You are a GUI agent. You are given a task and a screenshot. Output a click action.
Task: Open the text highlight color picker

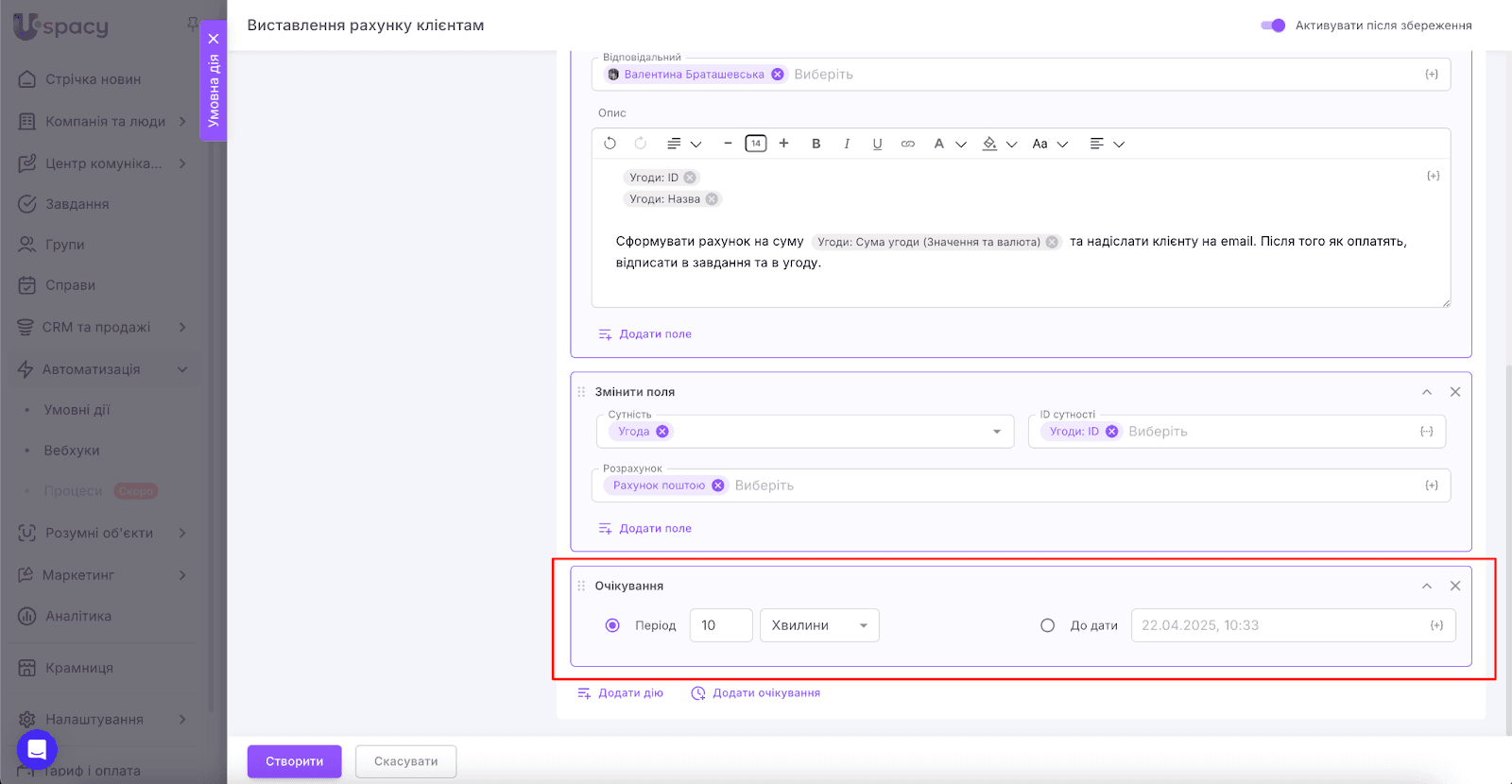[x=990, y=144]
